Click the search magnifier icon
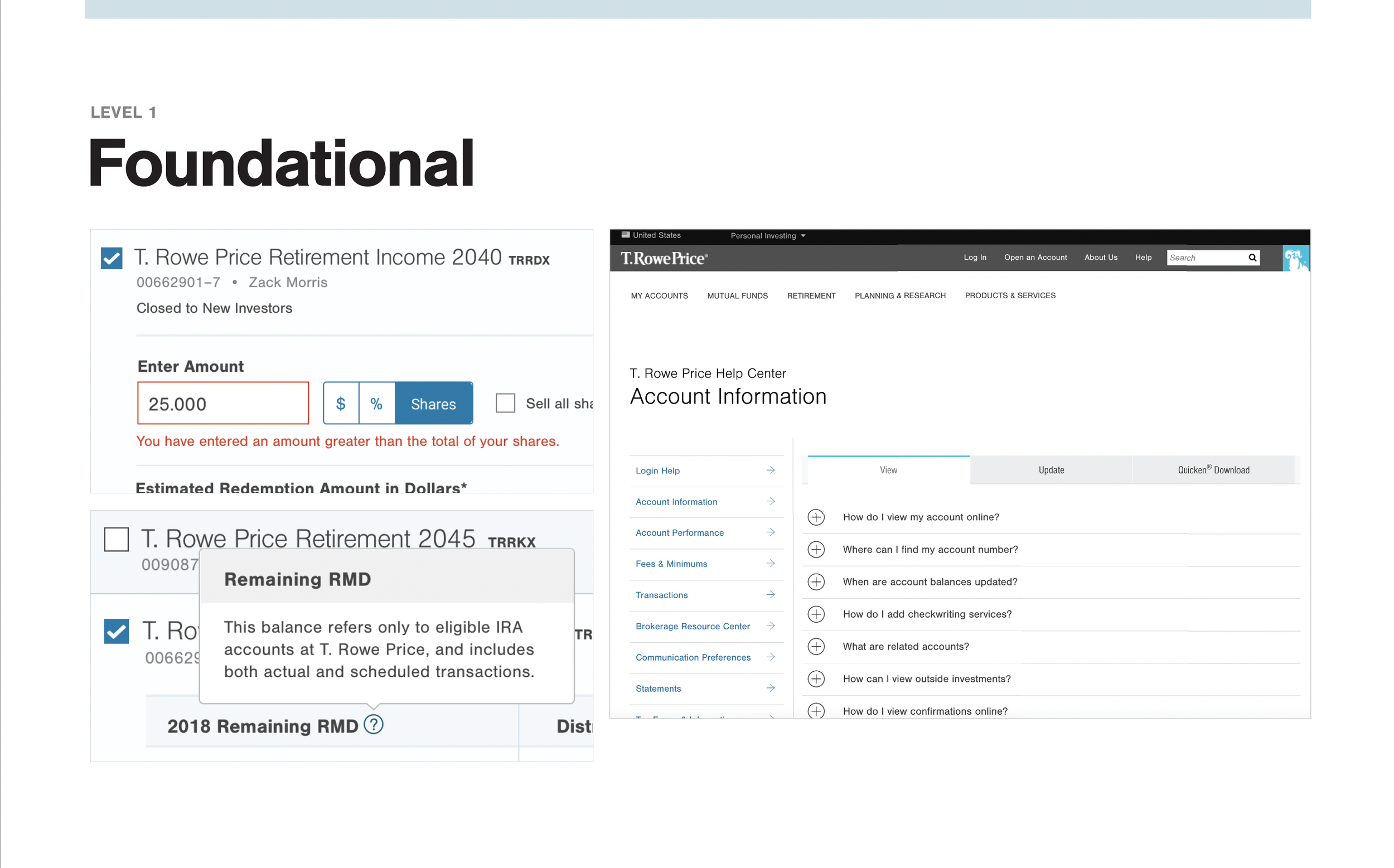 coord(1252,258)
